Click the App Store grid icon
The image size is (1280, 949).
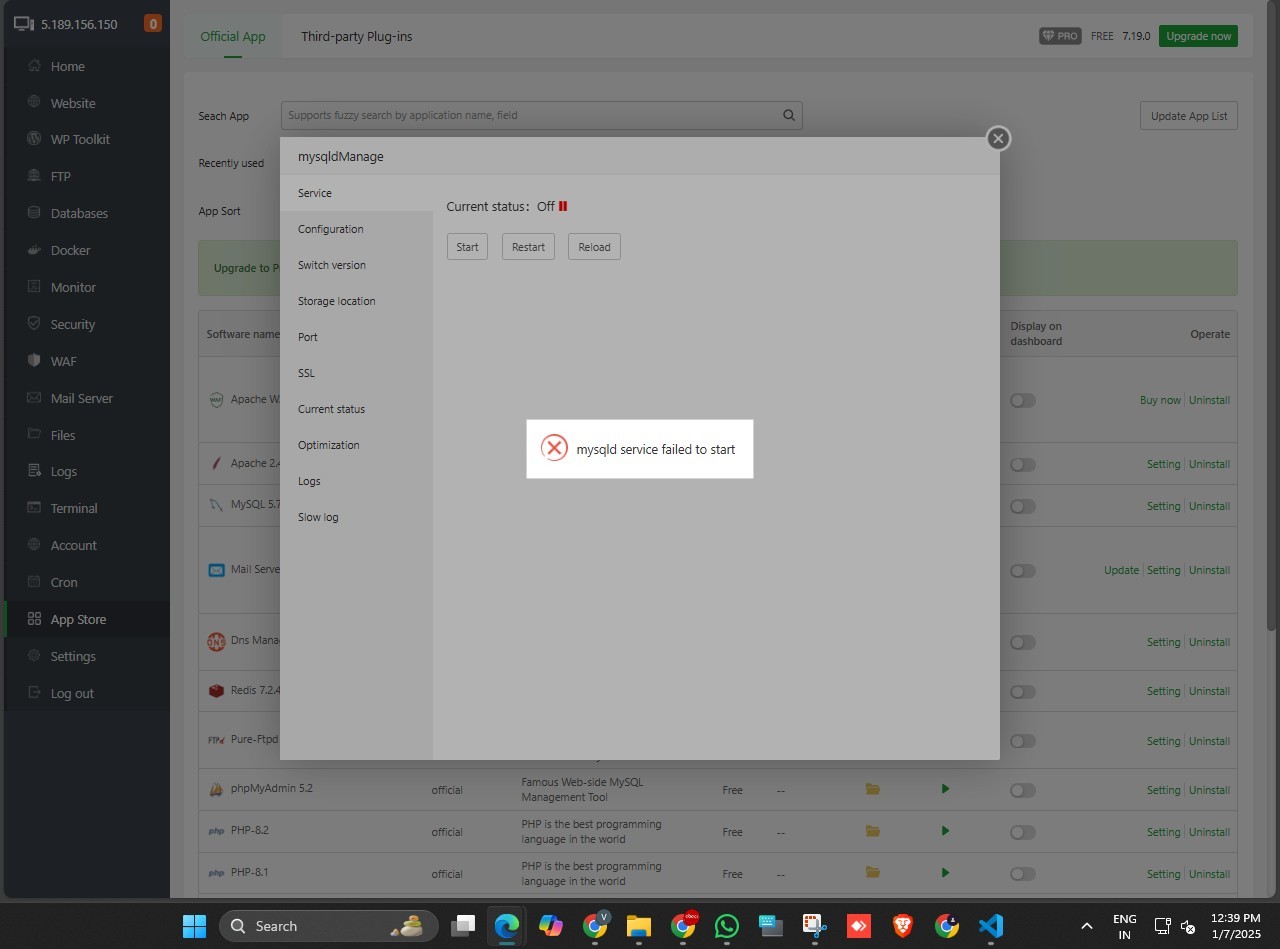(34, 619)
